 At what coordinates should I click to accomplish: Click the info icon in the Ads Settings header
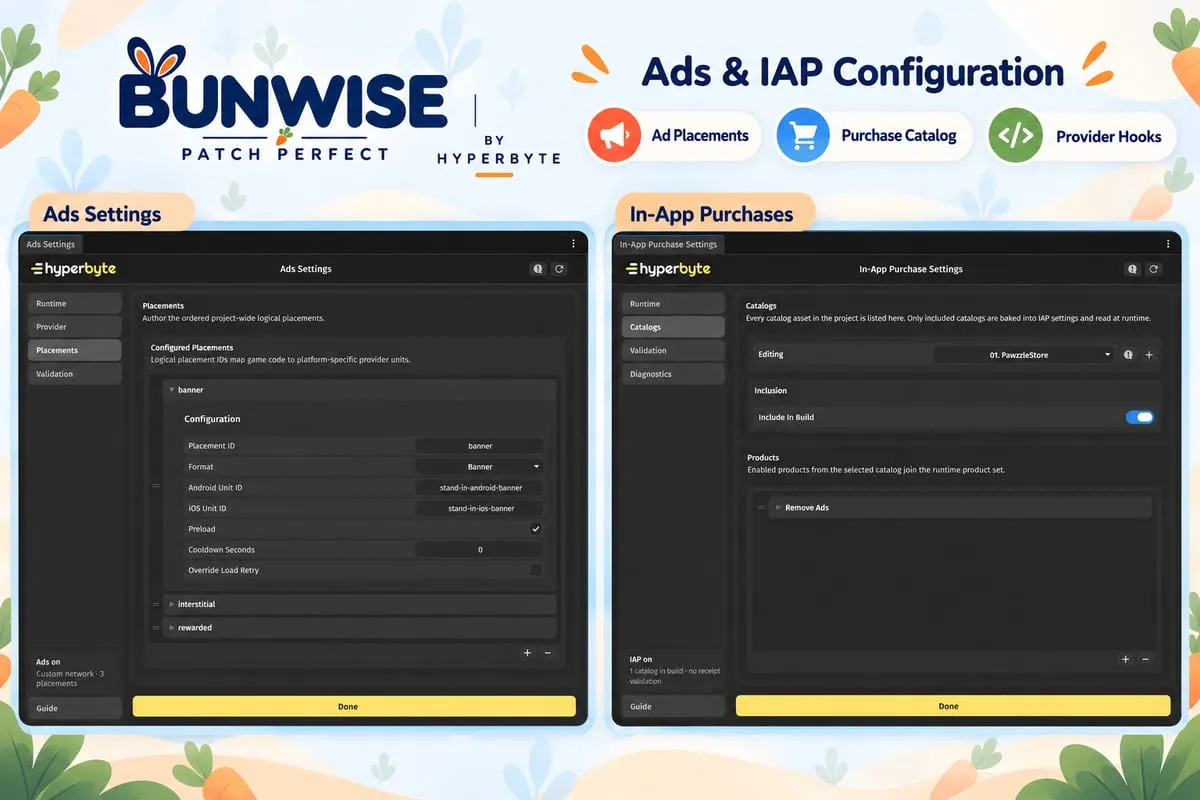point(538,269)
